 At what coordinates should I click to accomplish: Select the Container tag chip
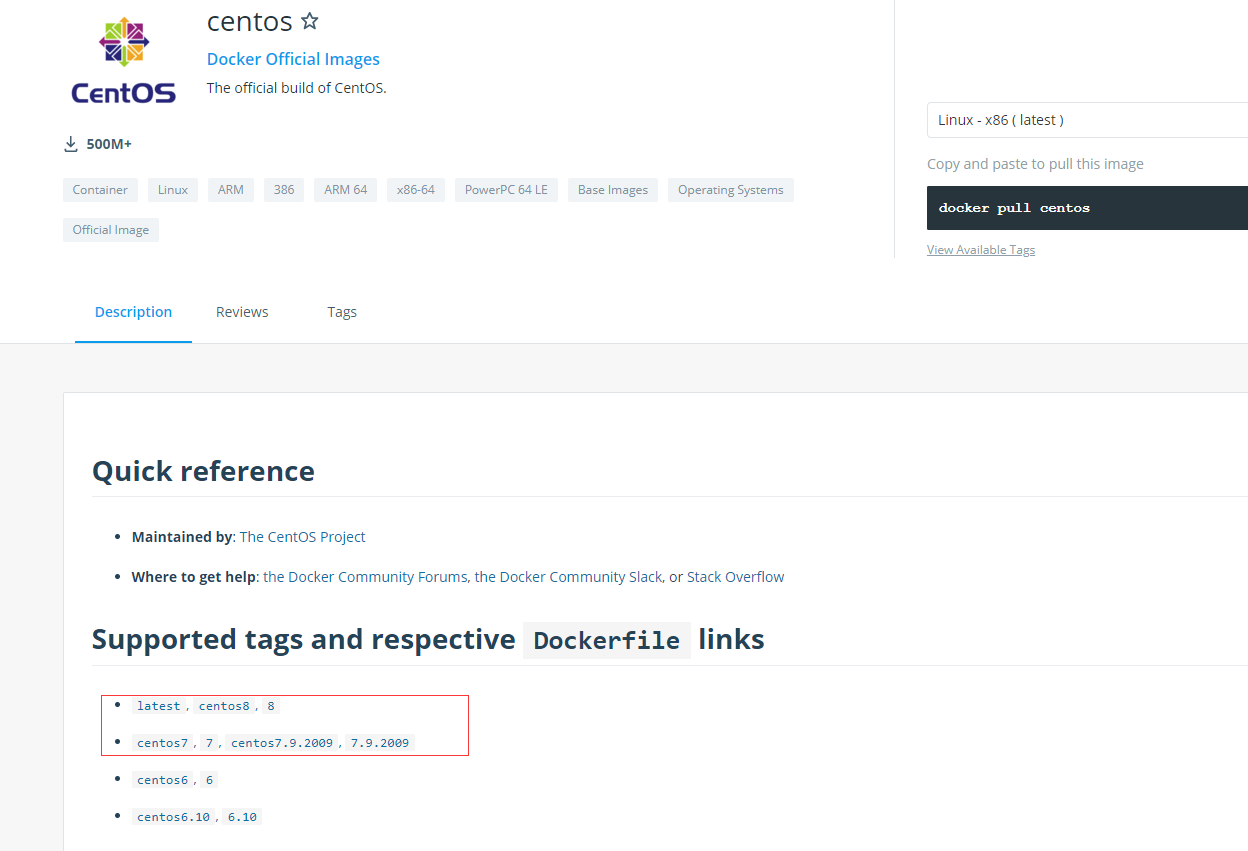click(100, 190)
